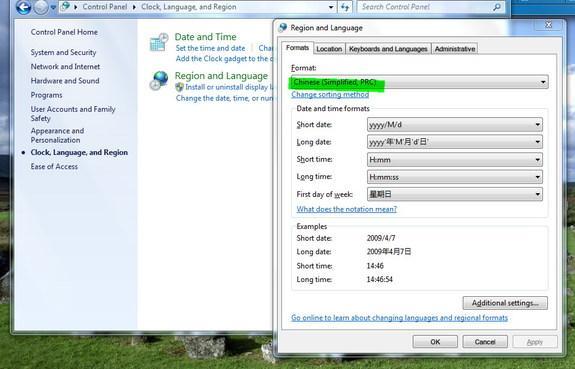Click Install or uninstall display languages link
The image size is (575, 369).
tap(229, 87)
